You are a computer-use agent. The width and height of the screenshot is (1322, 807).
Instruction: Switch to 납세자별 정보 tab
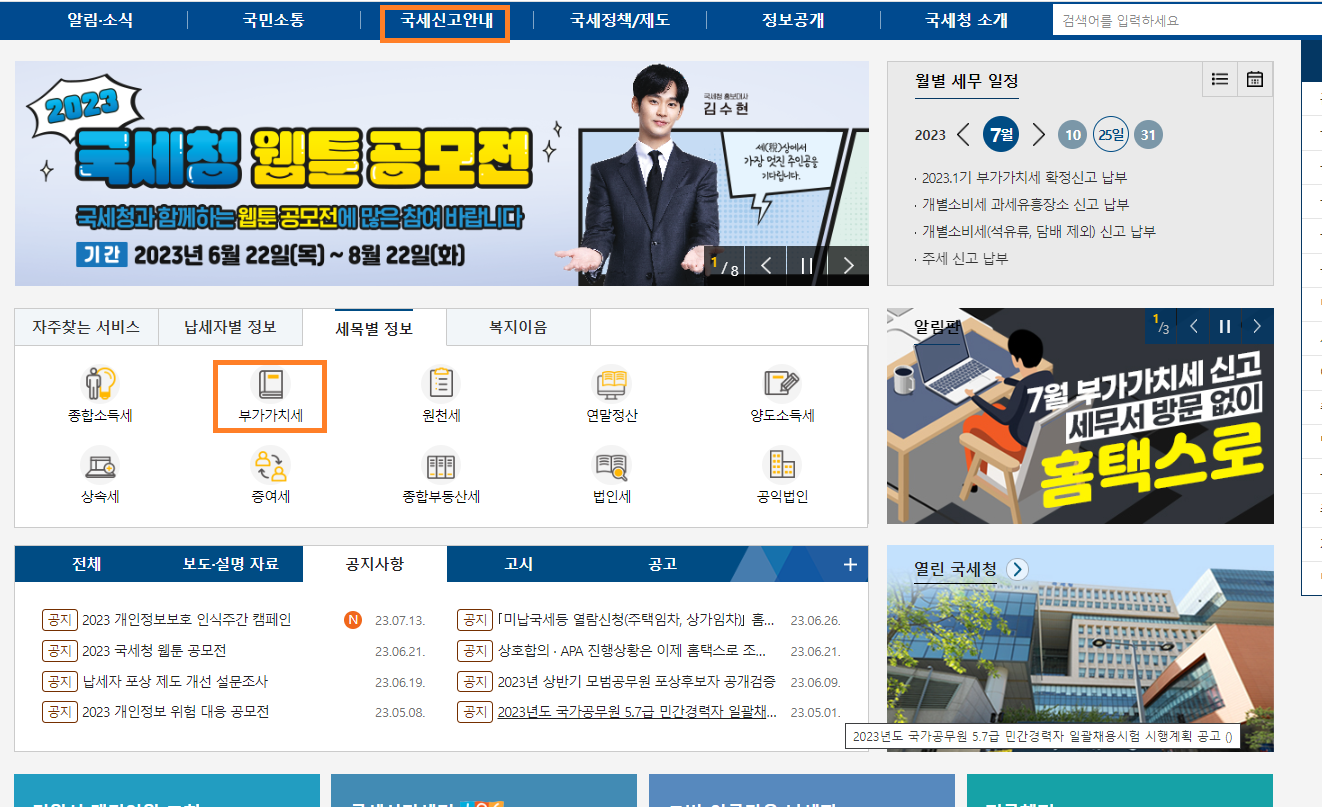[230, 327]
